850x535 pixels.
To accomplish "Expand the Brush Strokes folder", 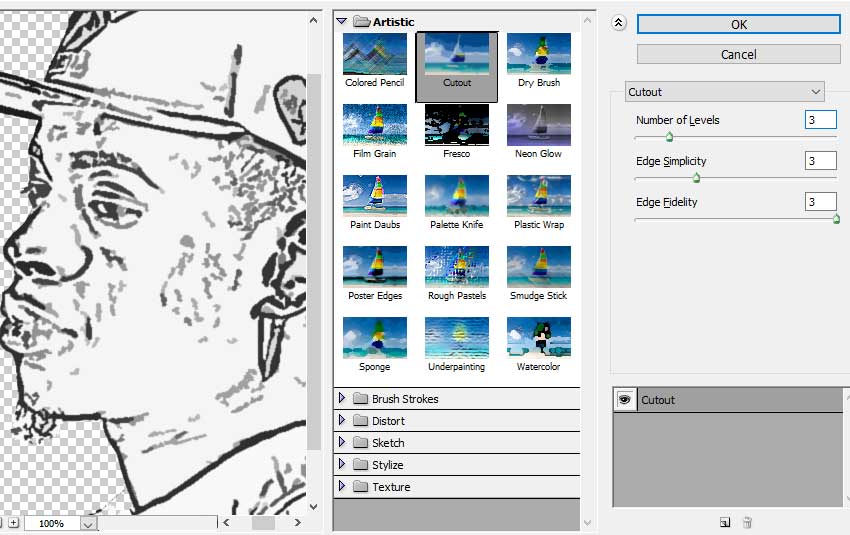I will (x=342, y=398).
